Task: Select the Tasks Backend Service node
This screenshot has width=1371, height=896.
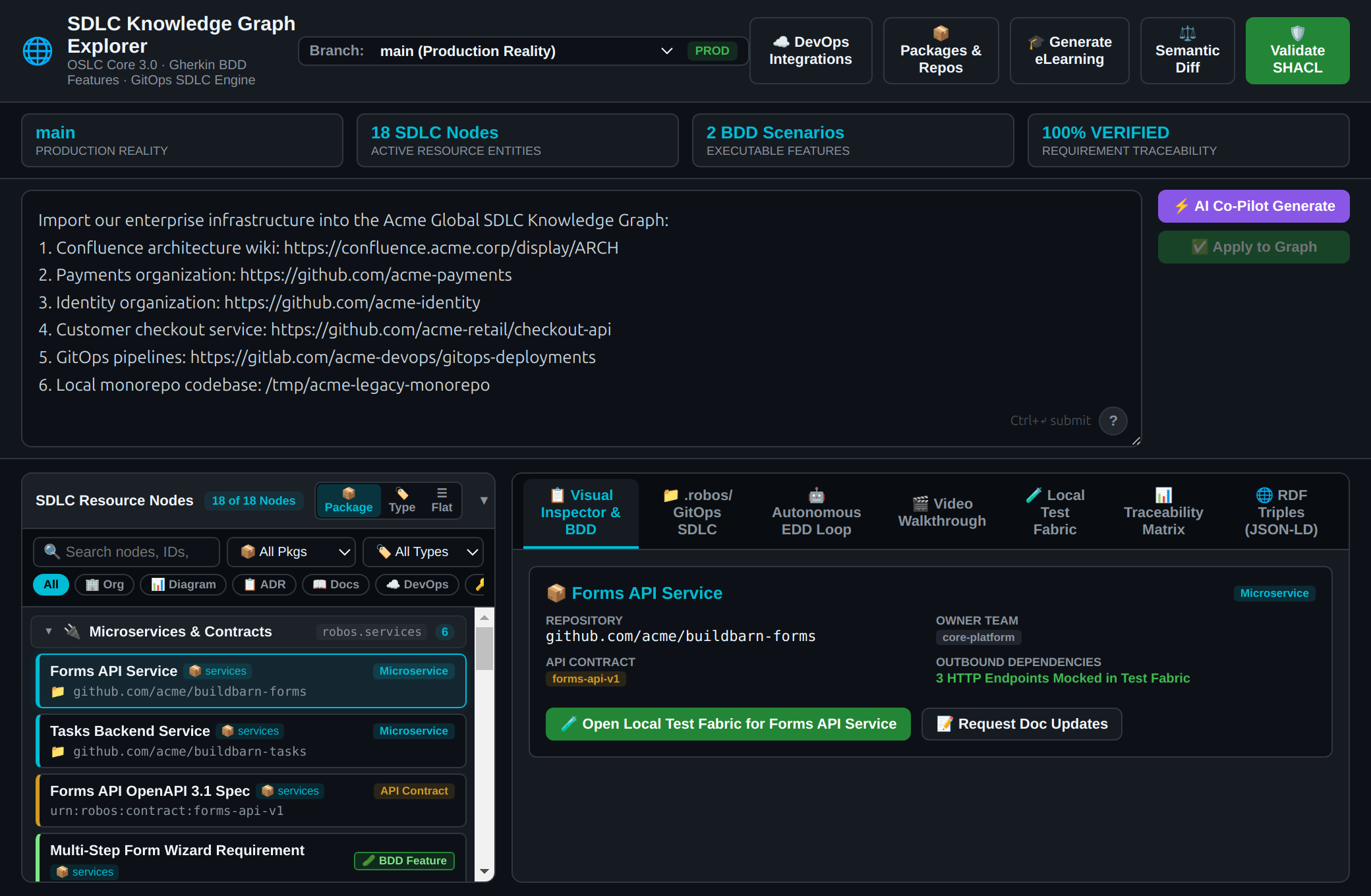Action: (x=251, y=741)
